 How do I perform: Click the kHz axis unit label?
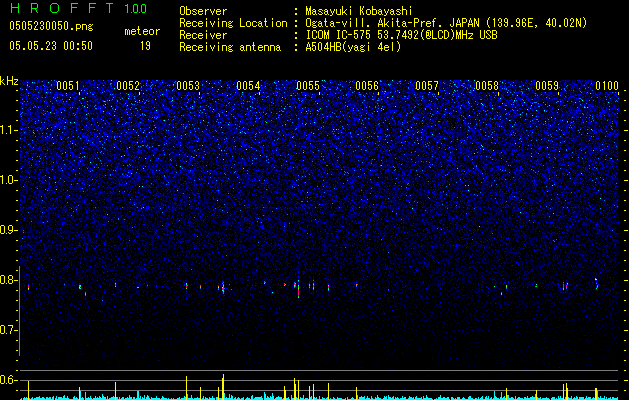[9, 81]
